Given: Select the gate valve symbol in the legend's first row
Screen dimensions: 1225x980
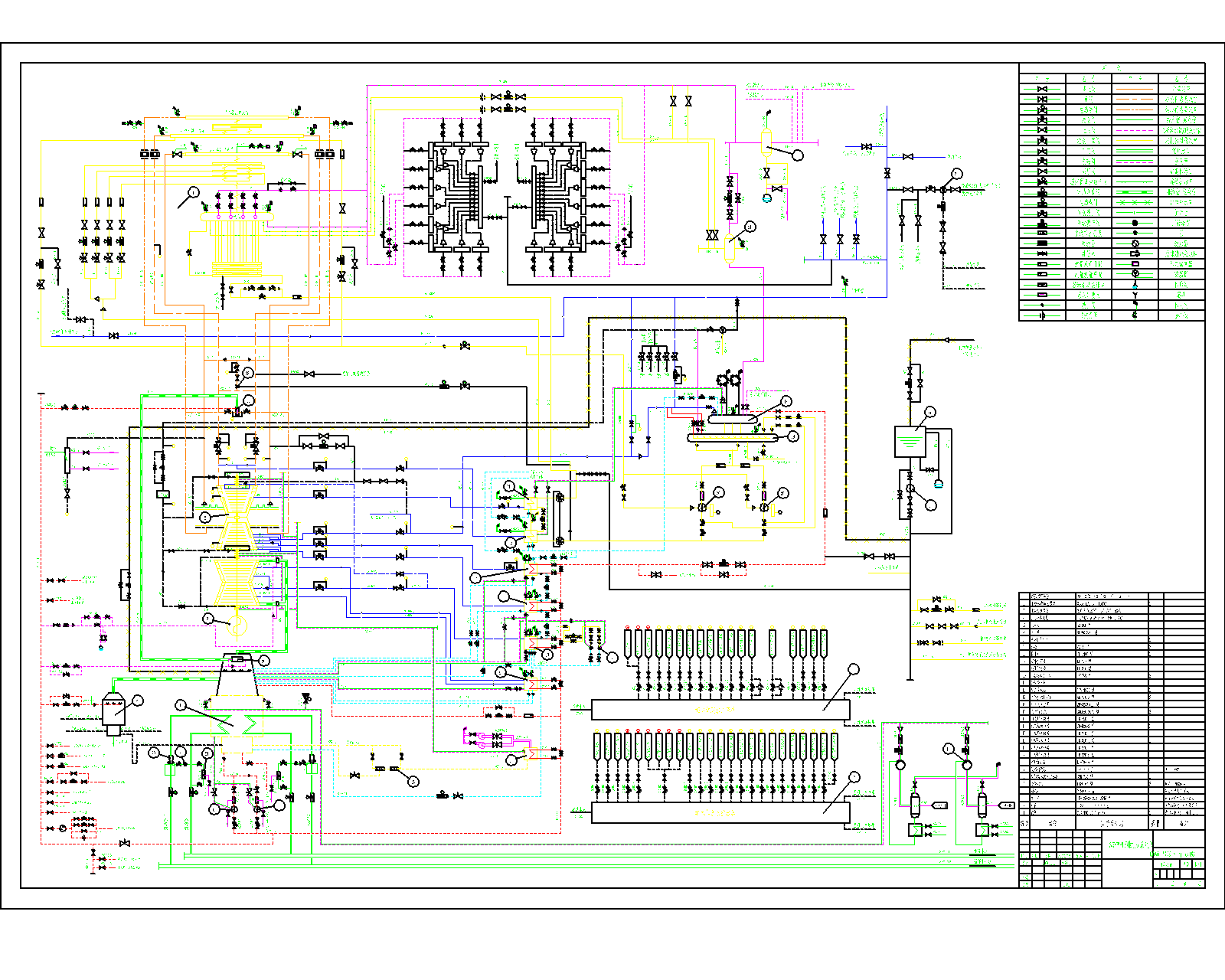Looking at the screenshot, I should point(1042,89).
